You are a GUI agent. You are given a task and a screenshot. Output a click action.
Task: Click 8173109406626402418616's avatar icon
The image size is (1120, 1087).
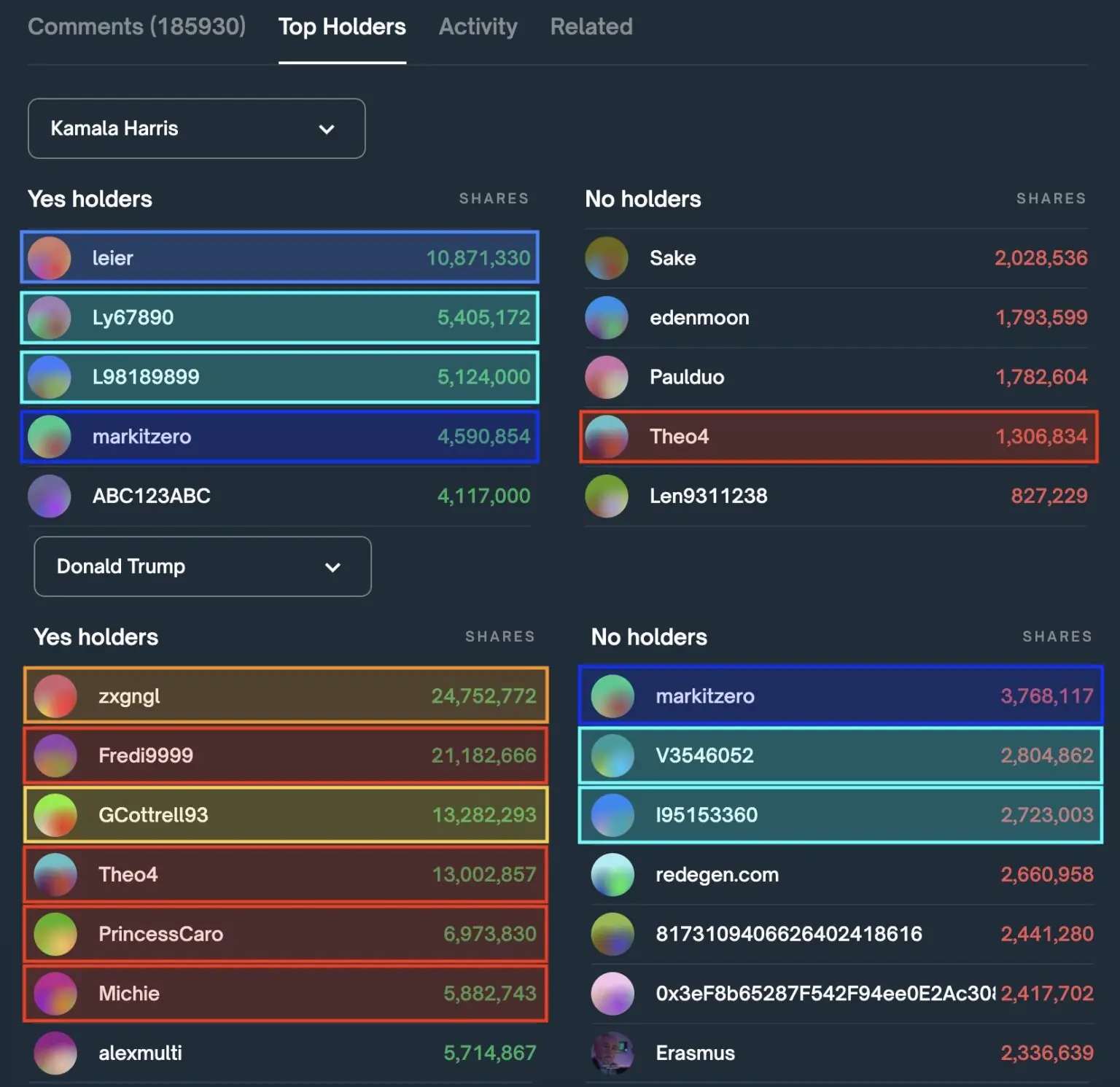point(612,934)
